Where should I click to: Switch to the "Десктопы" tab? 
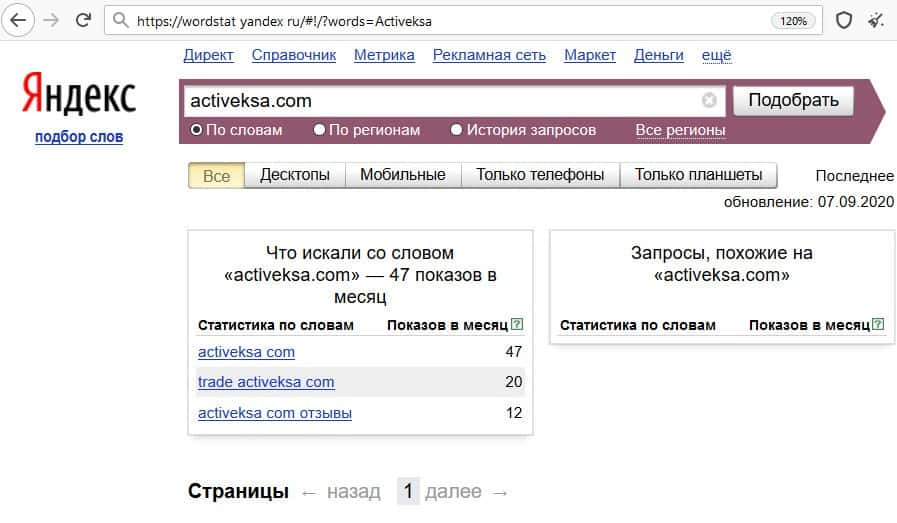point(295,175)
